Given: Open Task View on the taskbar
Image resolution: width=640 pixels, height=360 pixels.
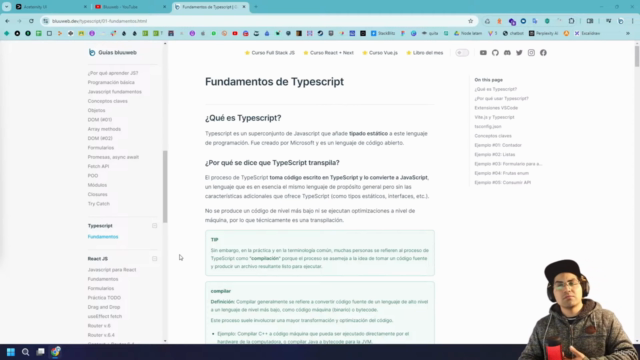Looking at the screenshot, I should point(40,352).
